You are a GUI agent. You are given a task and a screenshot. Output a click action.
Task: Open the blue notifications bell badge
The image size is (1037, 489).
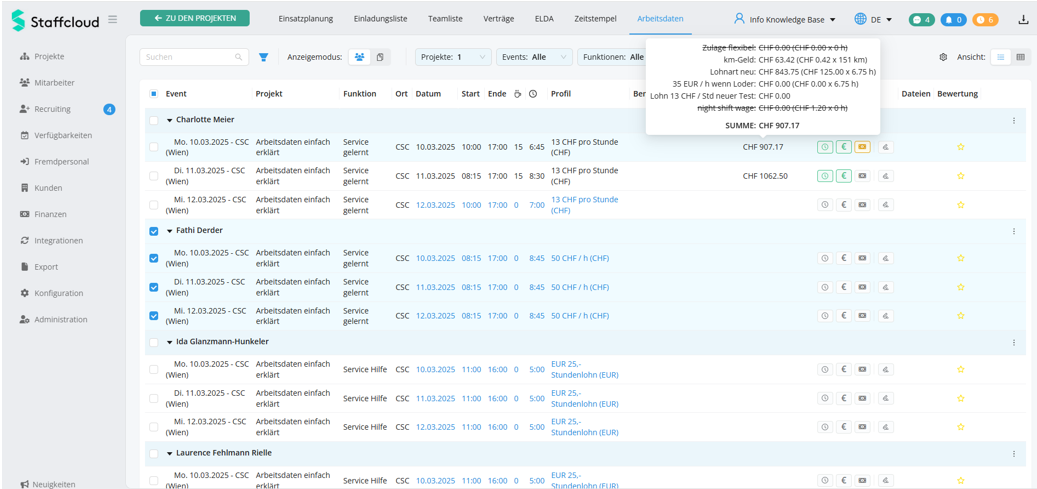[953, 19]
